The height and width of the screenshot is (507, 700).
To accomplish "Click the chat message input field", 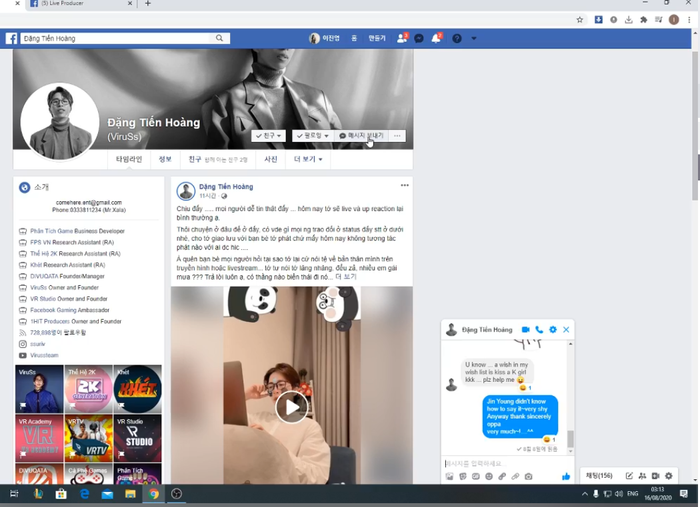I will [500, 463].
